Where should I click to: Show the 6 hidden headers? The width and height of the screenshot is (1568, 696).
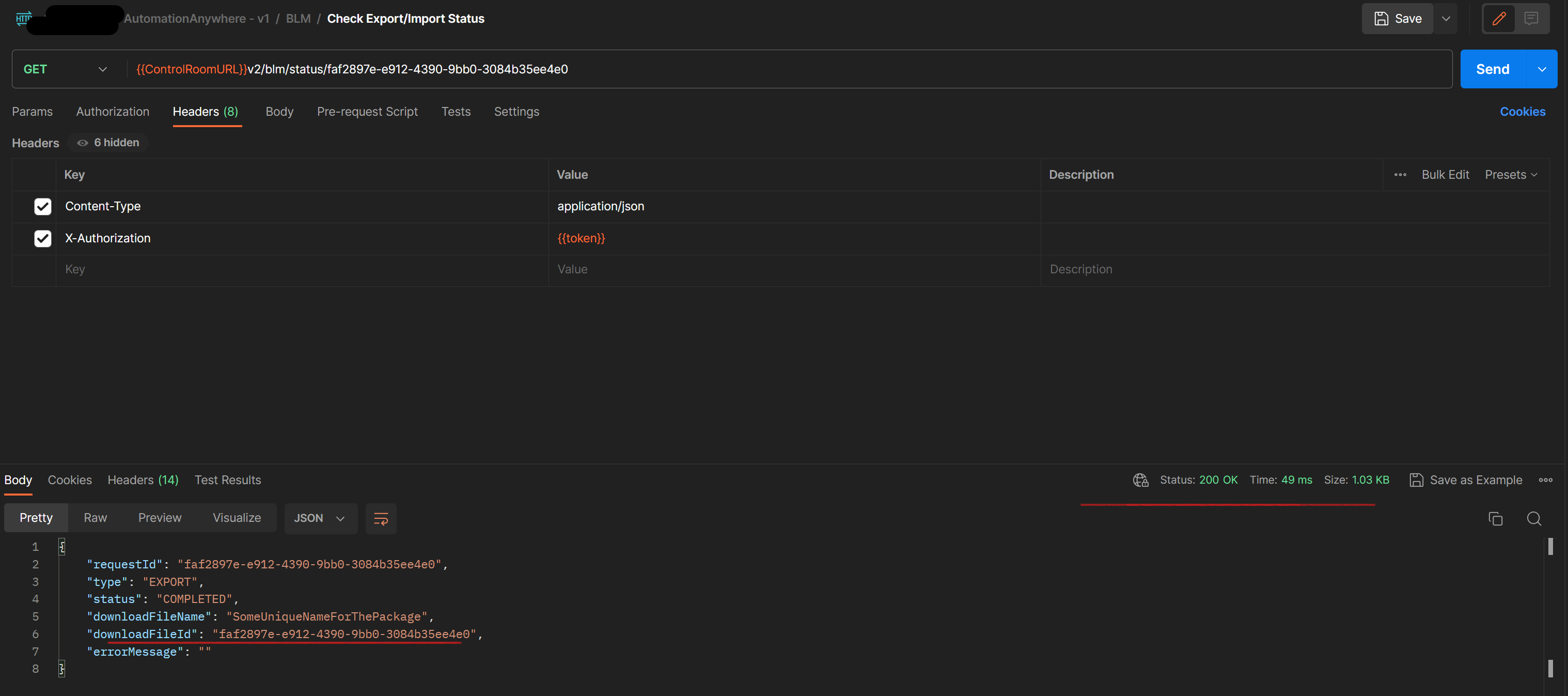click(x=108, y=143)
